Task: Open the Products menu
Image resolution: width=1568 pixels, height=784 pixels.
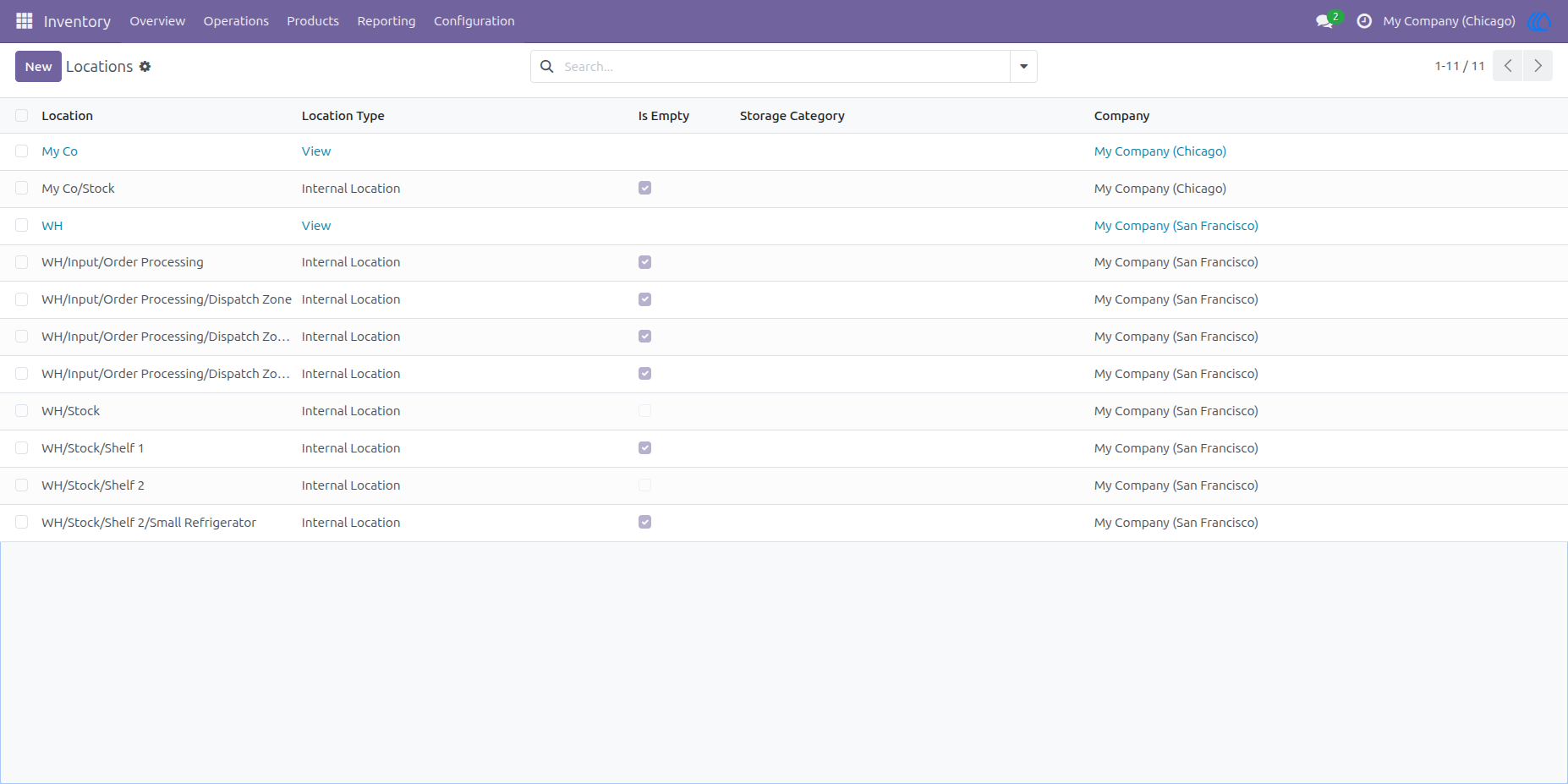Action: (313, 21)
